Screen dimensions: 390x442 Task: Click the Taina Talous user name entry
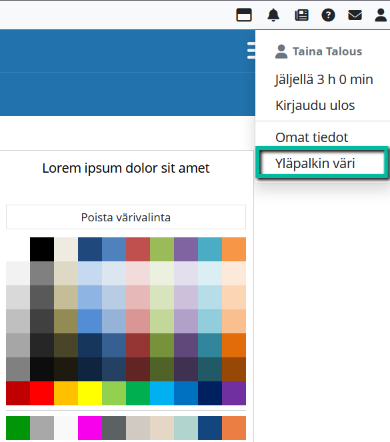tap(319, 51)
